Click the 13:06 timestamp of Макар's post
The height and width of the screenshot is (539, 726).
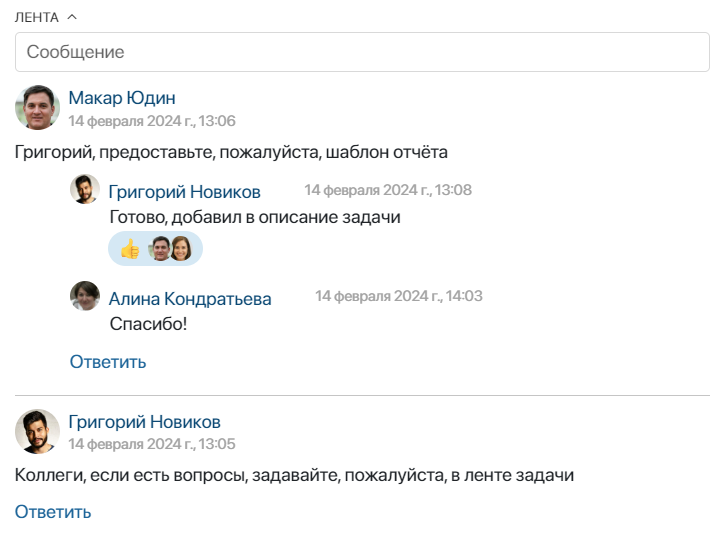point(152,121)
